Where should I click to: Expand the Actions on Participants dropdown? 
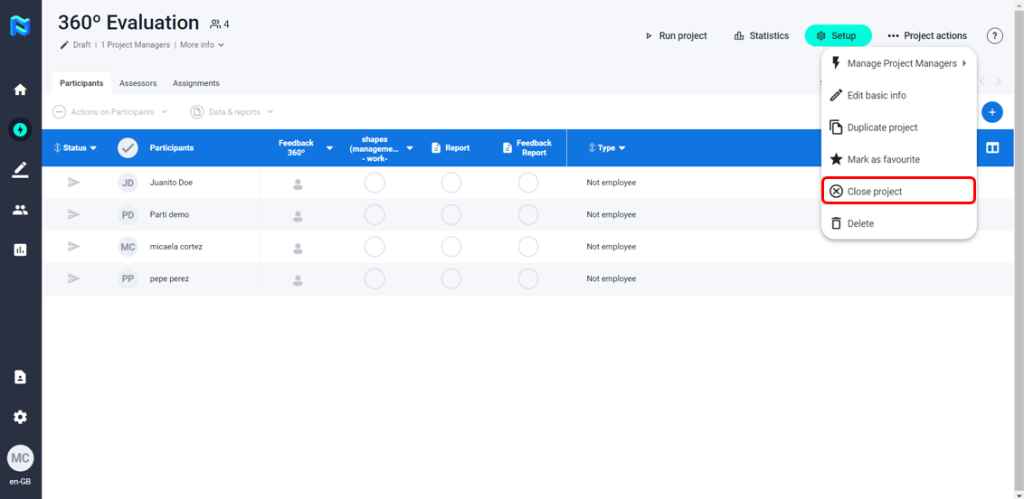pyautogui.click(x=110, y=112)
